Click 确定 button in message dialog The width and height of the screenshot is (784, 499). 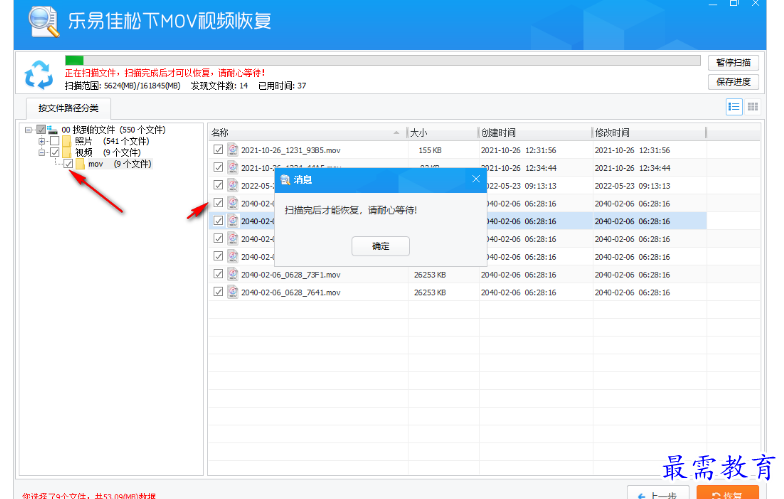click(x=380, y=246)
